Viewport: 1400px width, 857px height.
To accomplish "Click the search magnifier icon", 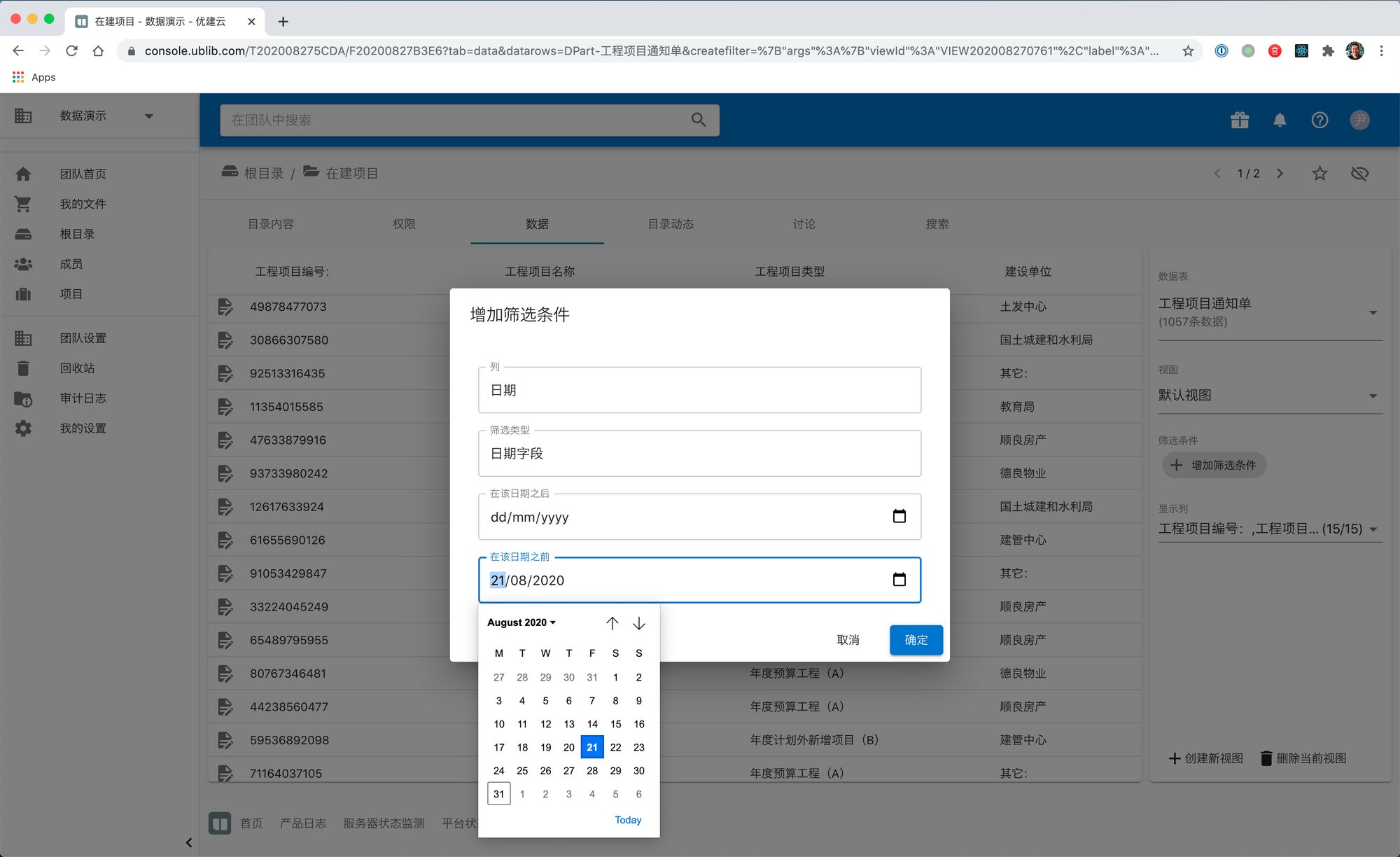I will [x=698, y=120].
